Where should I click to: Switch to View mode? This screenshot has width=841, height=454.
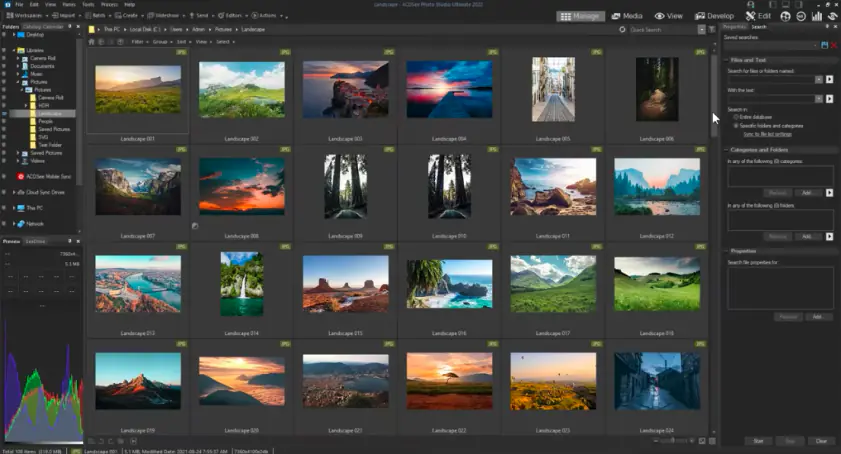(669, 16)
